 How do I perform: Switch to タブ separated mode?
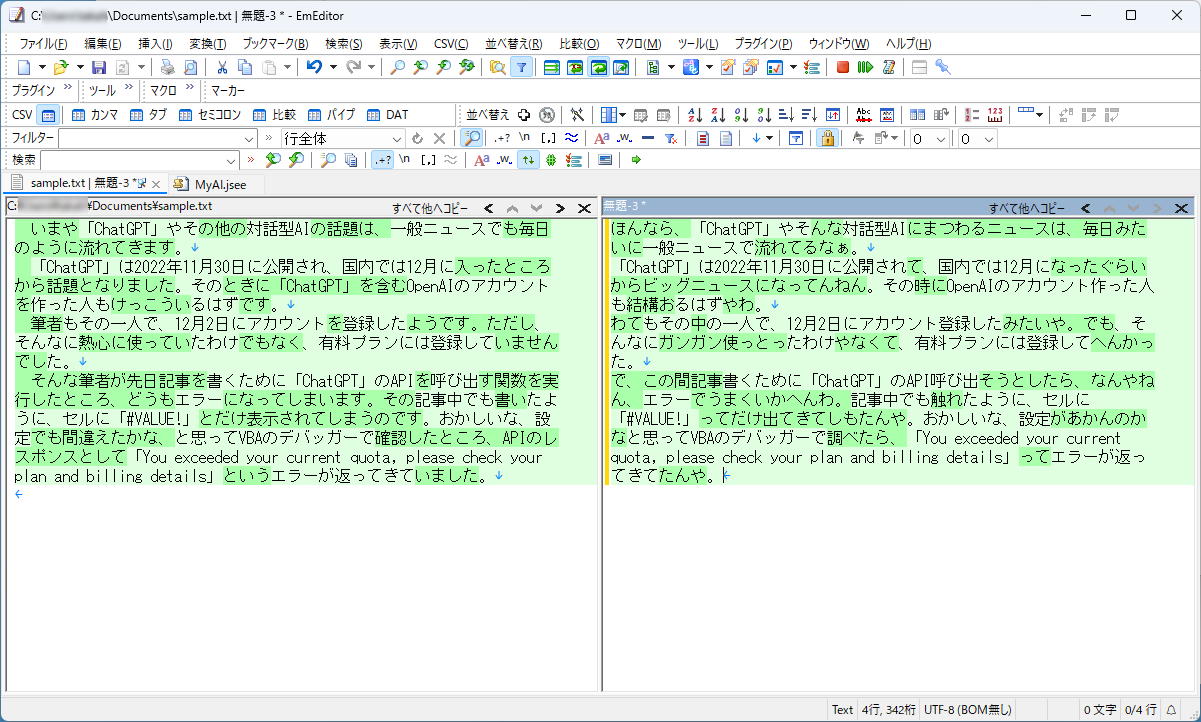(x=136, y=116)
